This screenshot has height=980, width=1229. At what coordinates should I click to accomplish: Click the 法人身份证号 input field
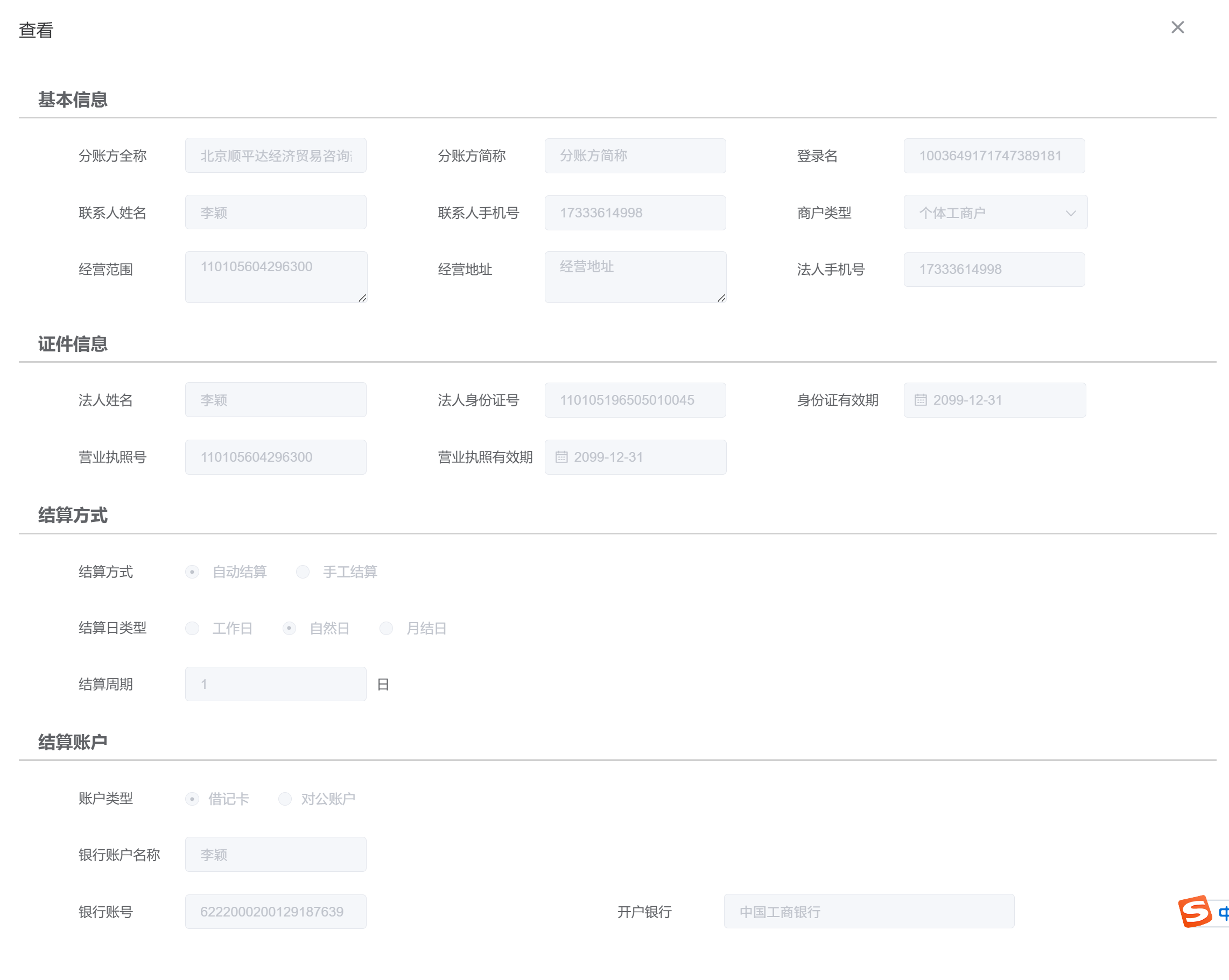coord(635,400)
